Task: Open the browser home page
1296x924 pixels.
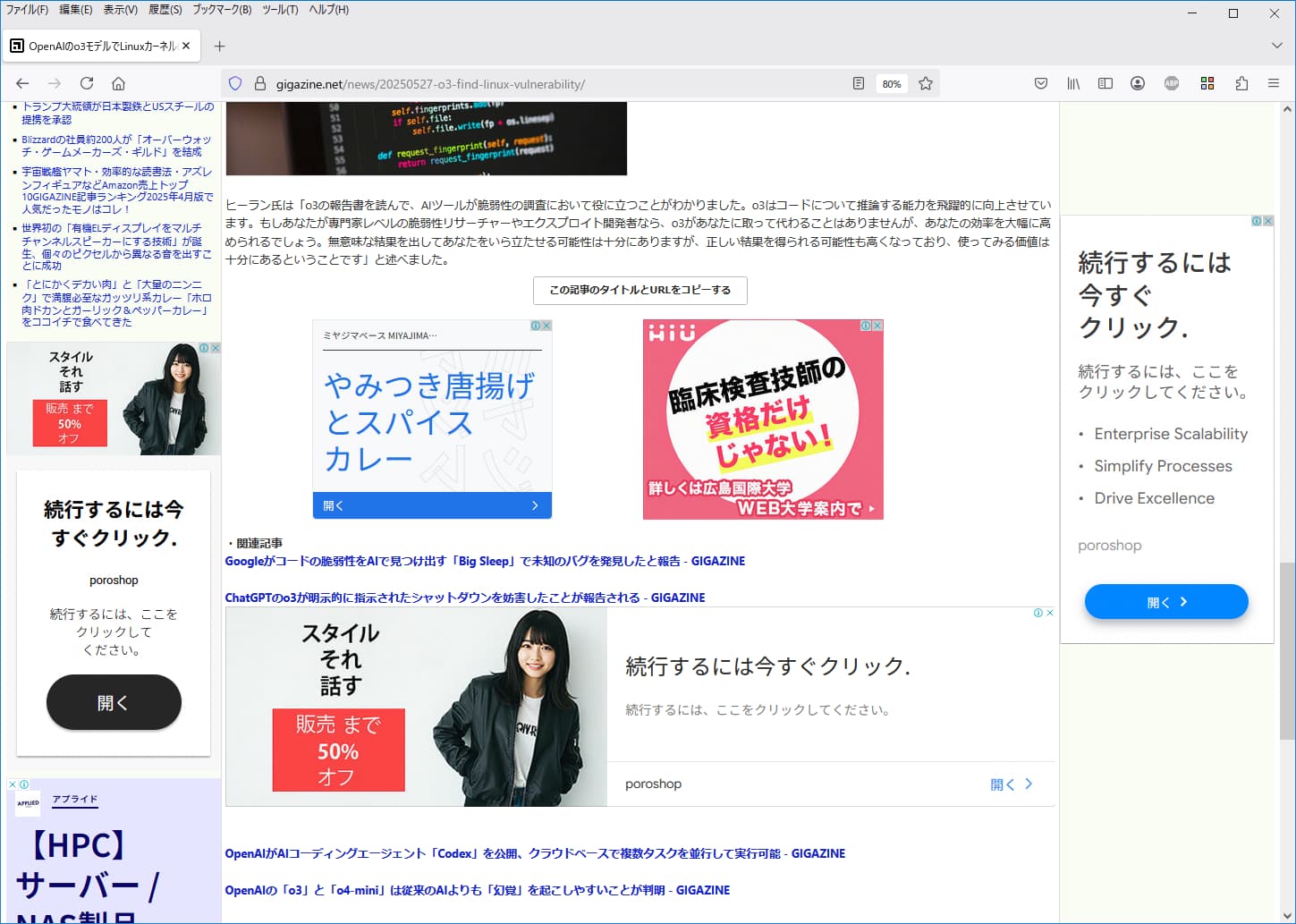Action: click(118, 83)
